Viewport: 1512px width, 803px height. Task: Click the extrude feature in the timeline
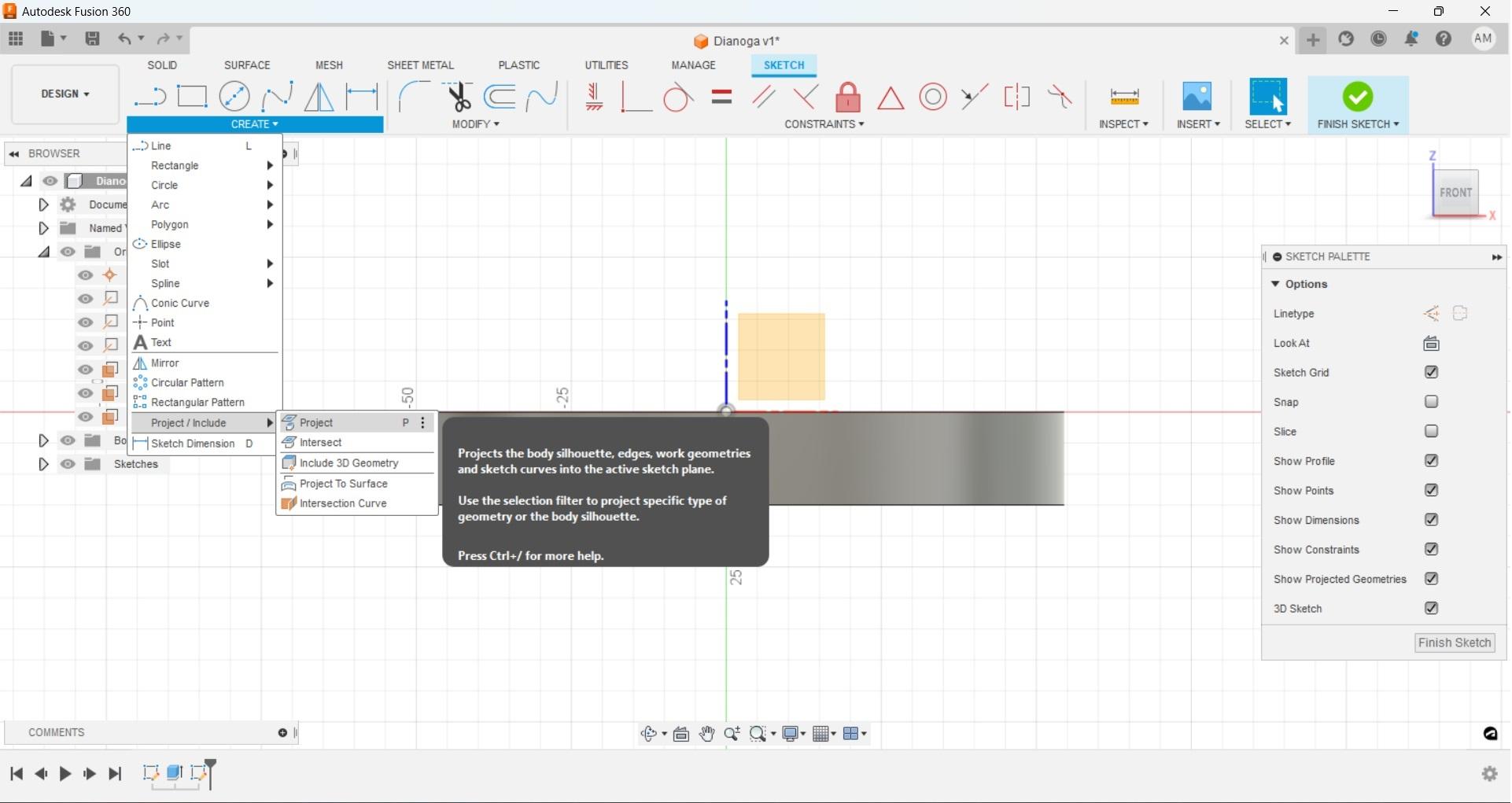point(175,773)
